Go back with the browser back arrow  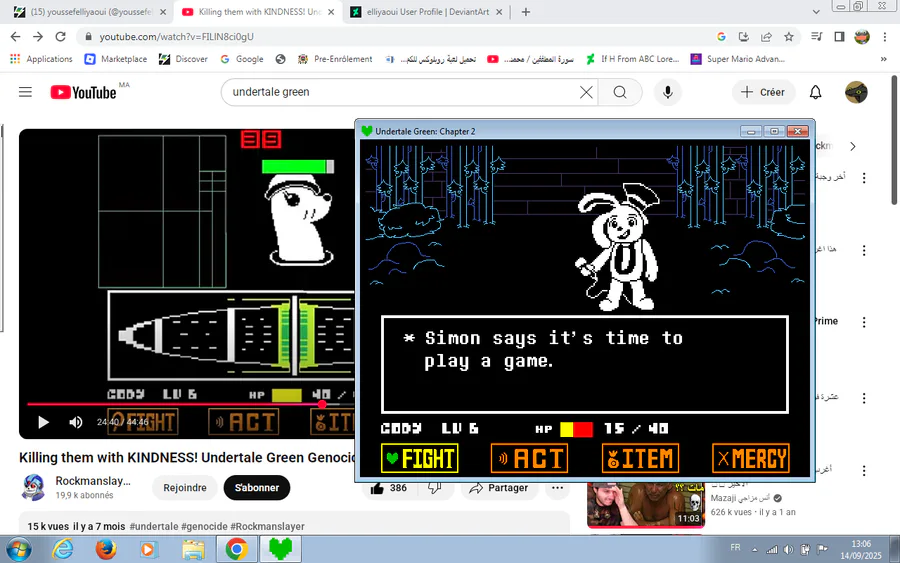click(15, 37)
